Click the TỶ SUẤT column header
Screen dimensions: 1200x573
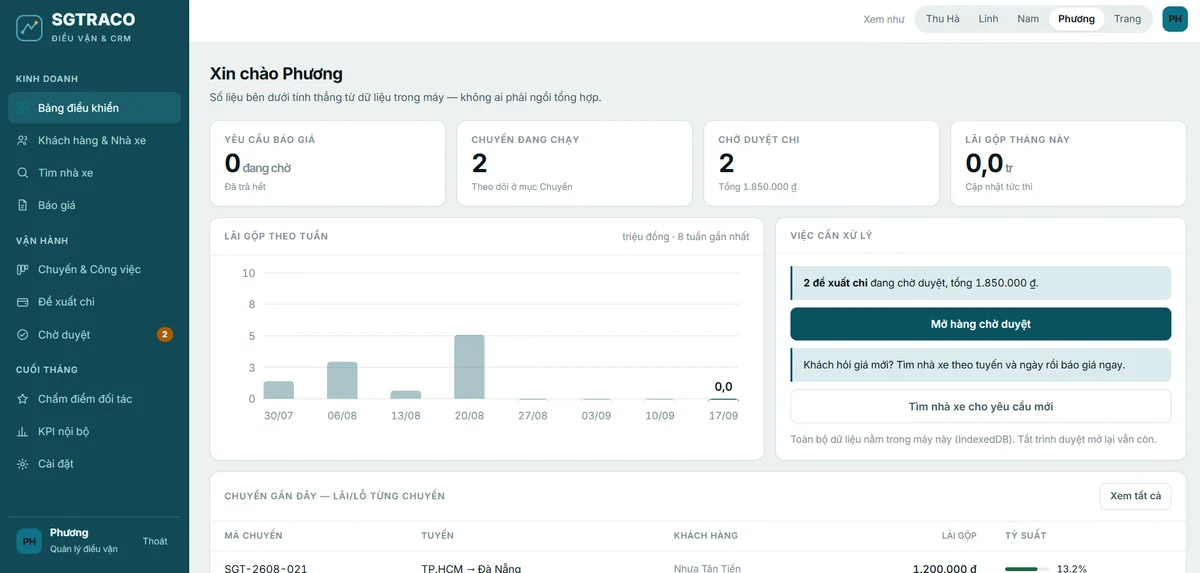click(x=1026, y=535)
